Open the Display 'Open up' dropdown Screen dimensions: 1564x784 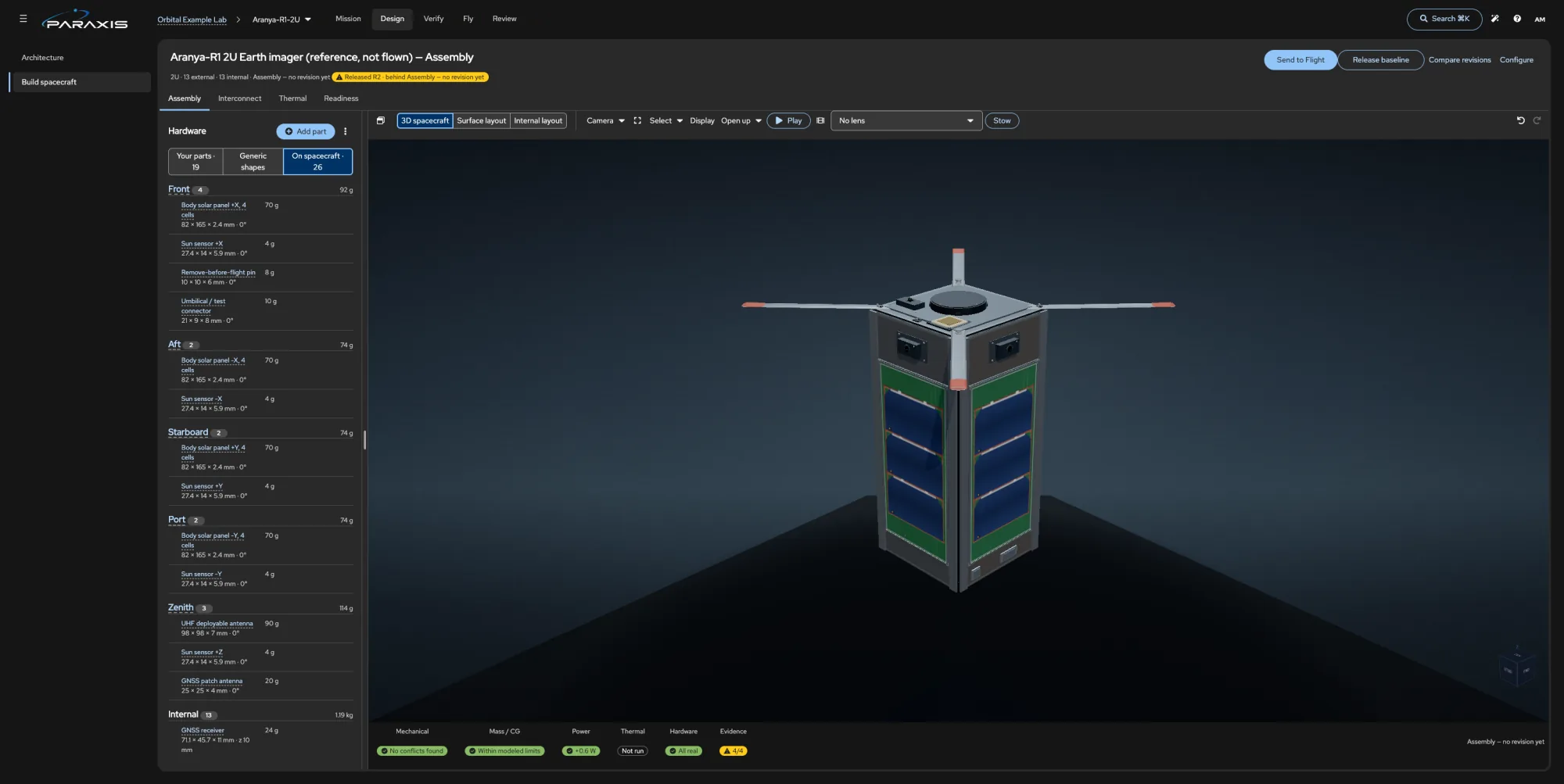pos(741,120)
